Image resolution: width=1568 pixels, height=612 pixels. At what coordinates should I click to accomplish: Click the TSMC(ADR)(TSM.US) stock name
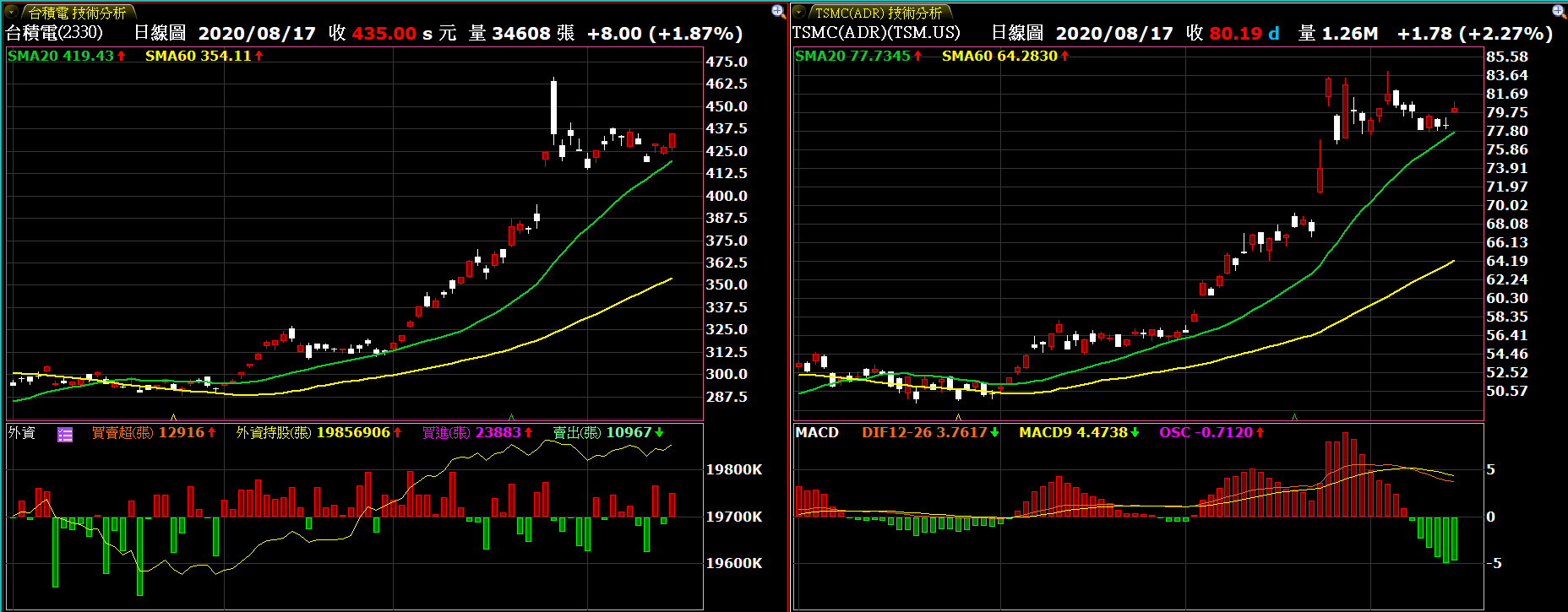pos(876,33)
